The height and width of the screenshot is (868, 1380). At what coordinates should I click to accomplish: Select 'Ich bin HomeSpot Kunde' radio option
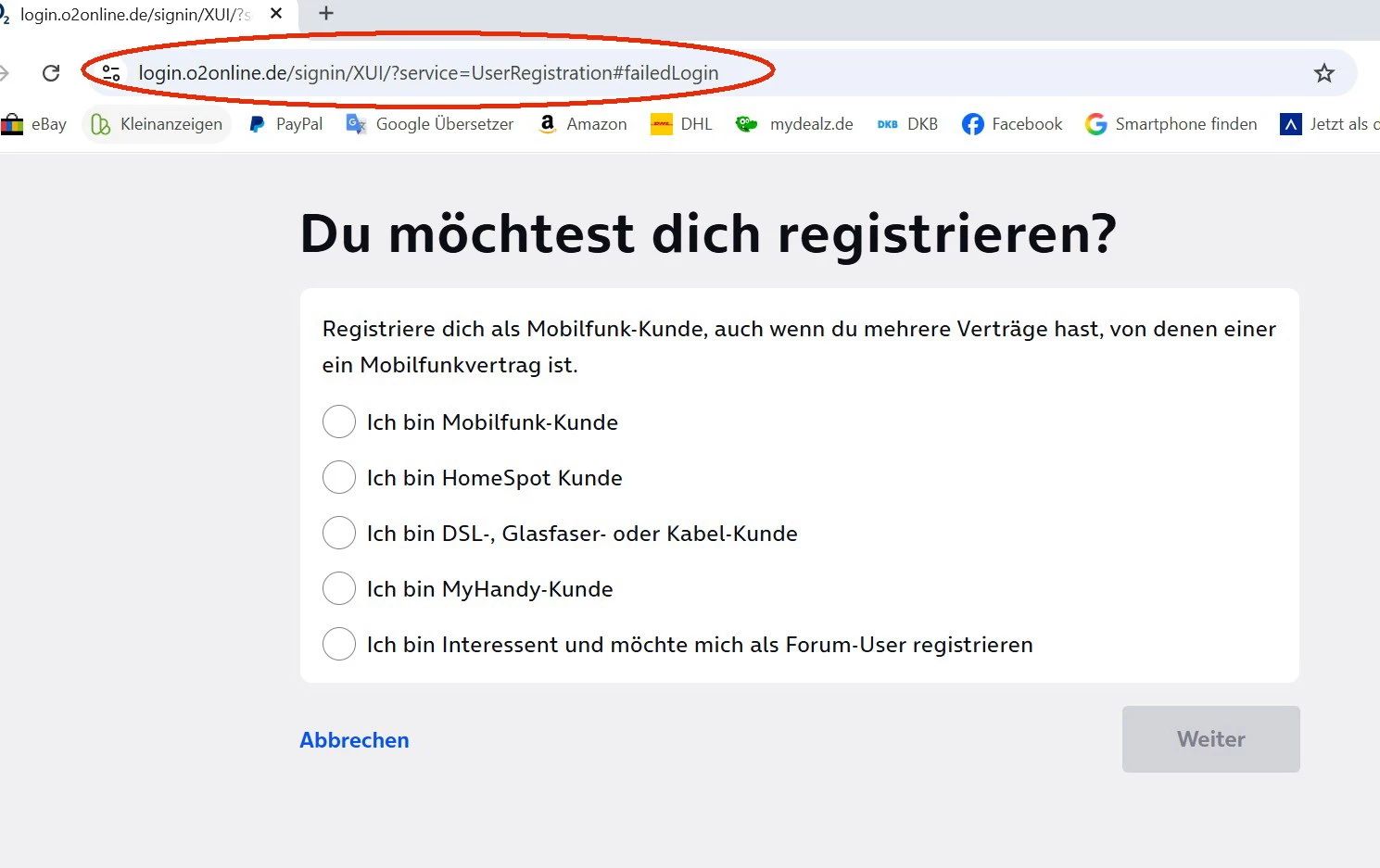pyautogui.click(x=339, y=477)
